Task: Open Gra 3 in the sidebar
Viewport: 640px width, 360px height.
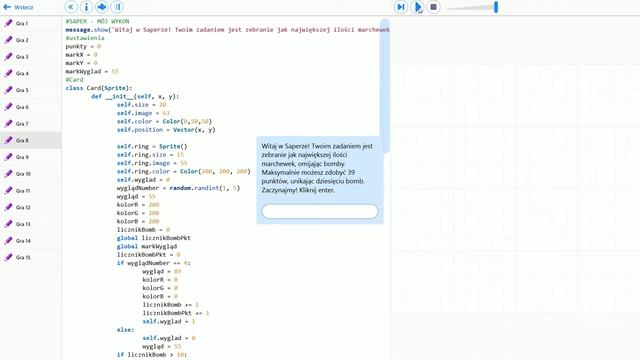Action: pyautogui.click(x=31, y=57)
